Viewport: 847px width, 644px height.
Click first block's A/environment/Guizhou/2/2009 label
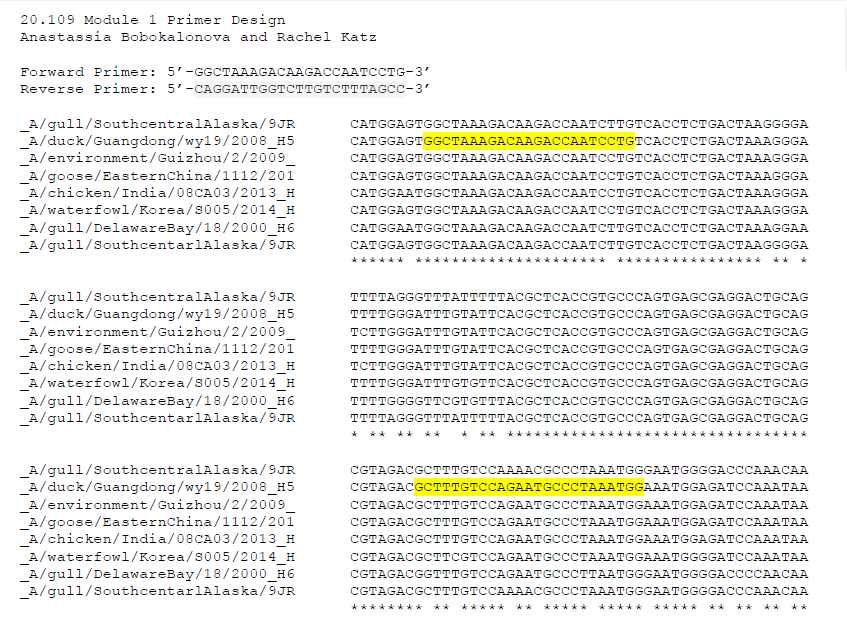(158, 158)
